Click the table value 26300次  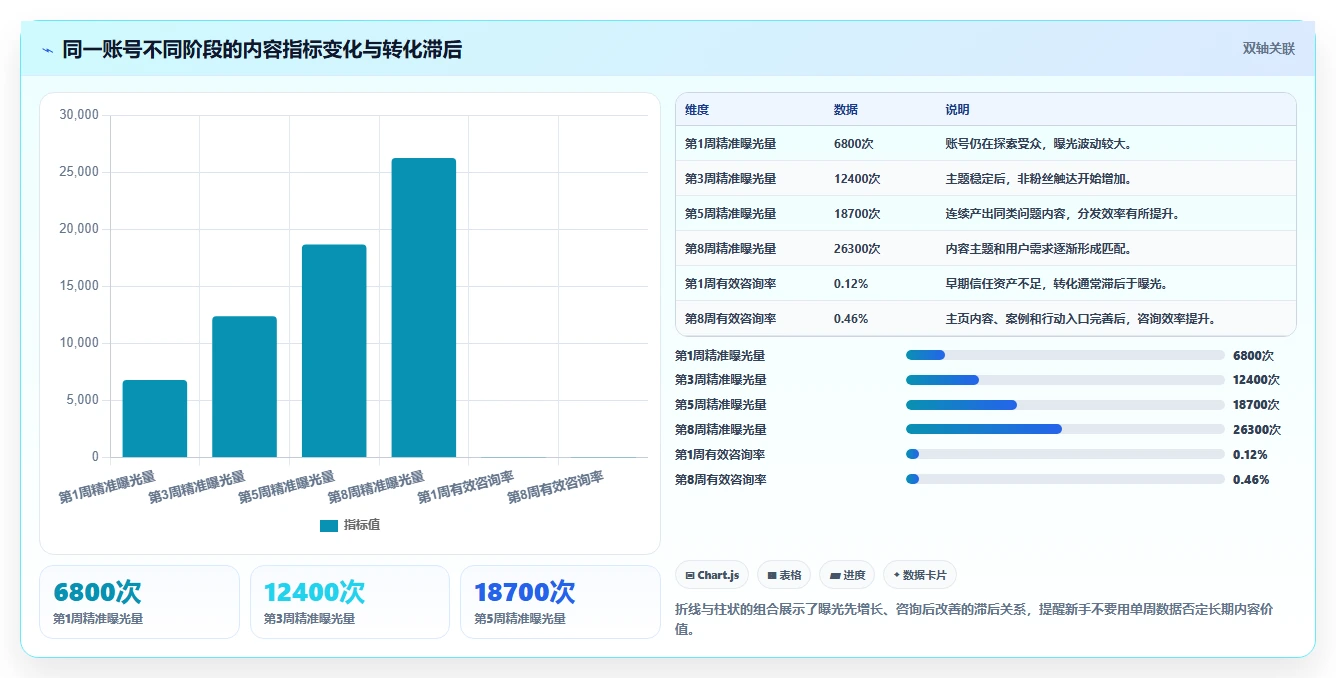pos(857,249)
